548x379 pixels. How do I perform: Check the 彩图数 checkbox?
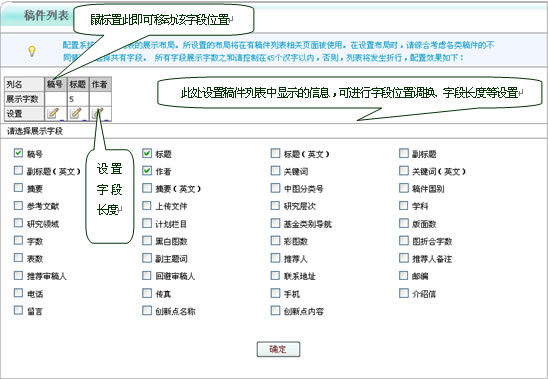[275, 241]
